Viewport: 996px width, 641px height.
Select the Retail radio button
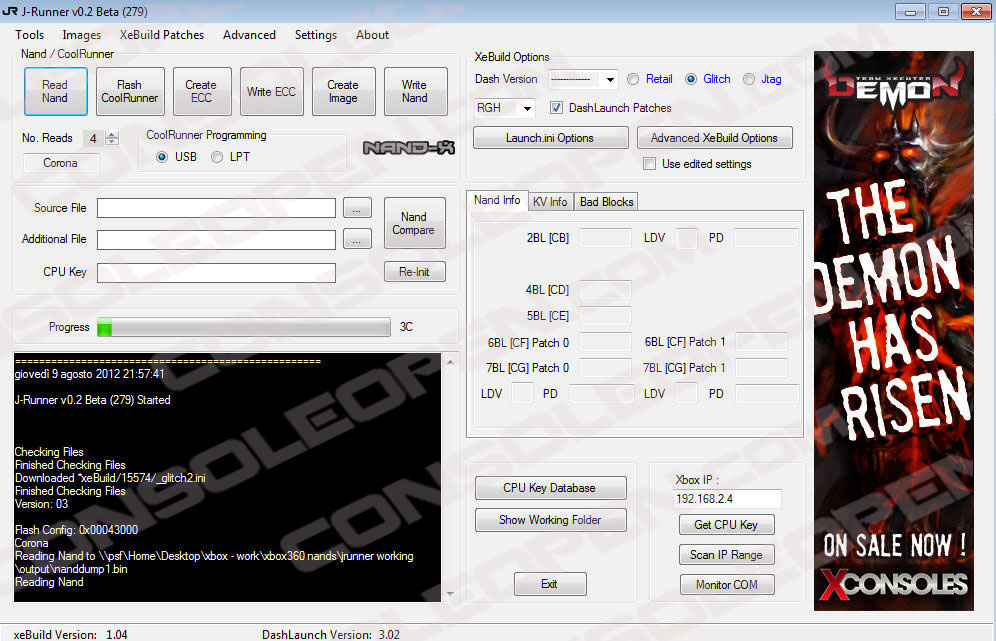tap(633, 79)
